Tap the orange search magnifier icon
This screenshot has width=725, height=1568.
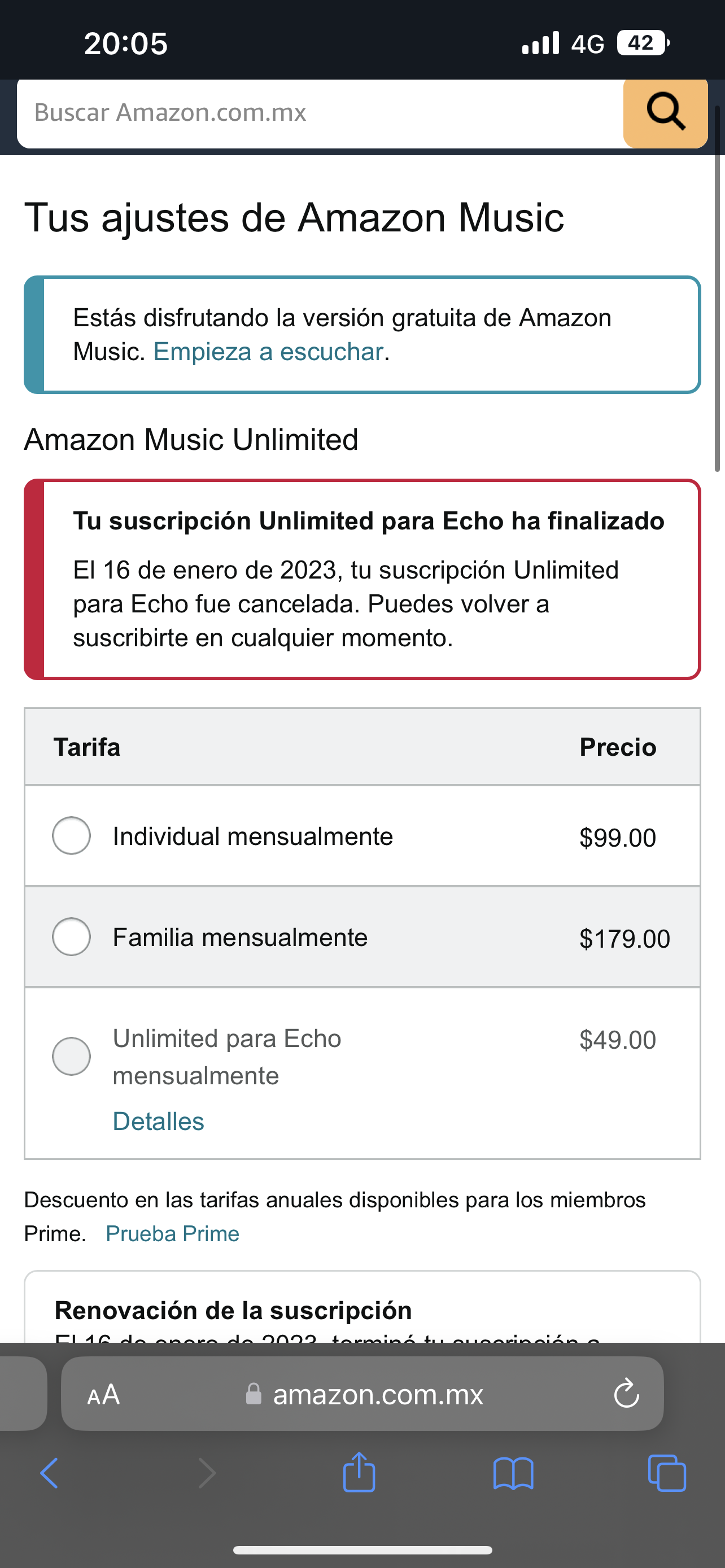[x=665, y=112]
